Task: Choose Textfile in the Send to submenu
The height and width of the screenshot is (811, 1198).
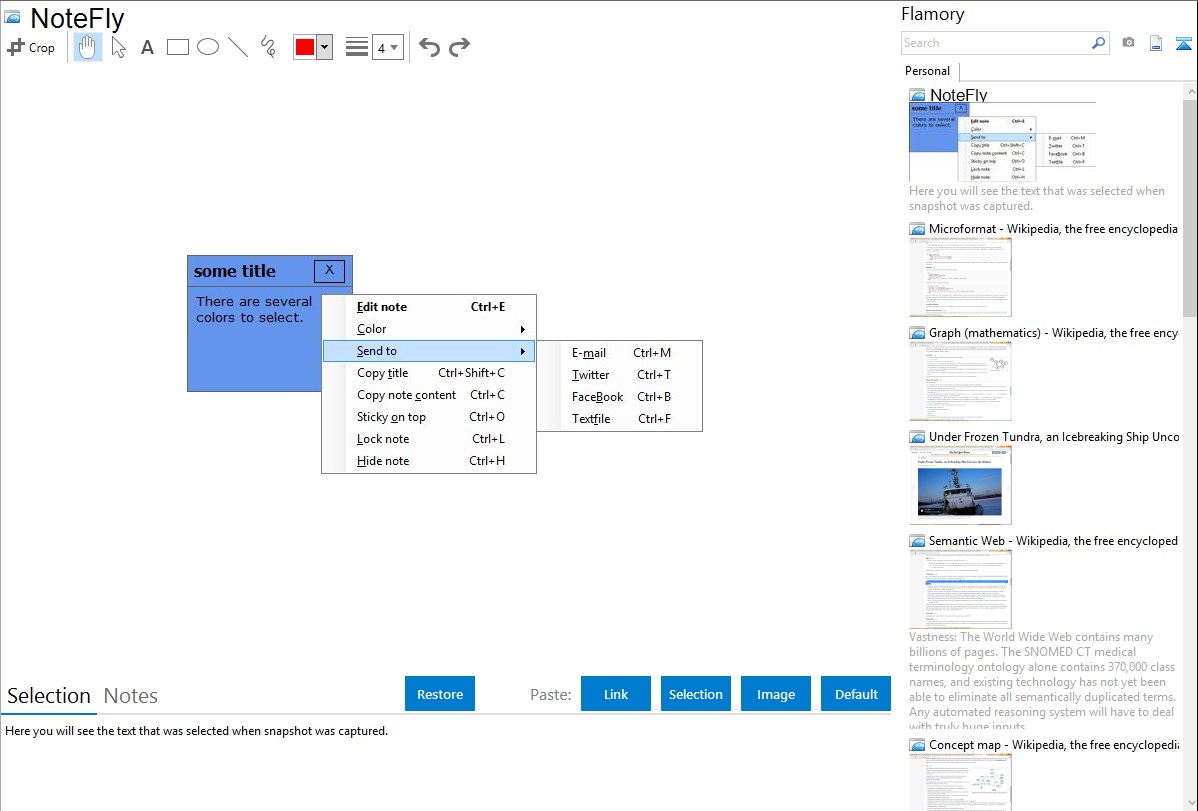Action: [x=620, y=419]
